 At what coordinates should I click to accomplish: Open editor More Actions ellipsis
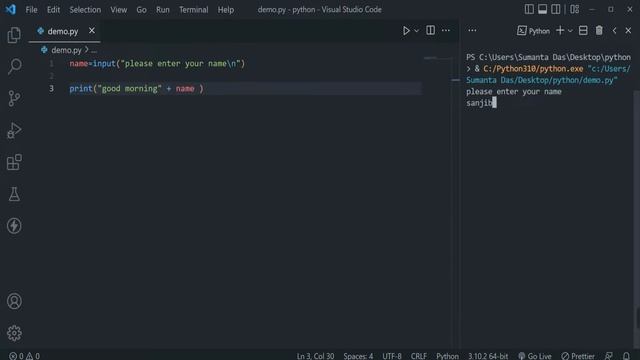pos(446,30)
